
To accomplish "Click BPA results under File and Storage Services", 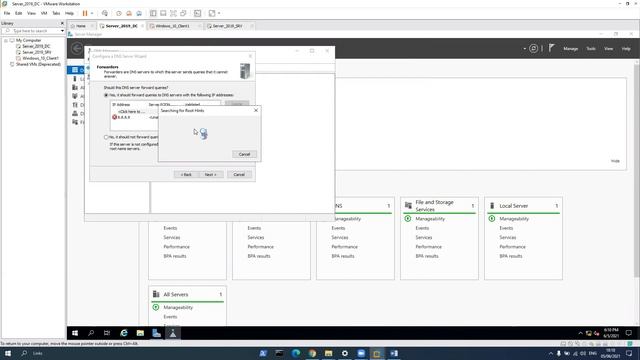I will coord(427,256).
